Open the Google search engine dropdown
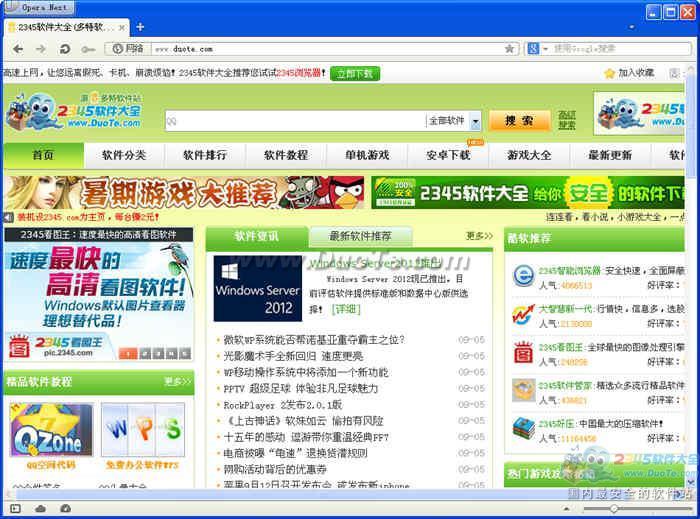 coord(536,48)
